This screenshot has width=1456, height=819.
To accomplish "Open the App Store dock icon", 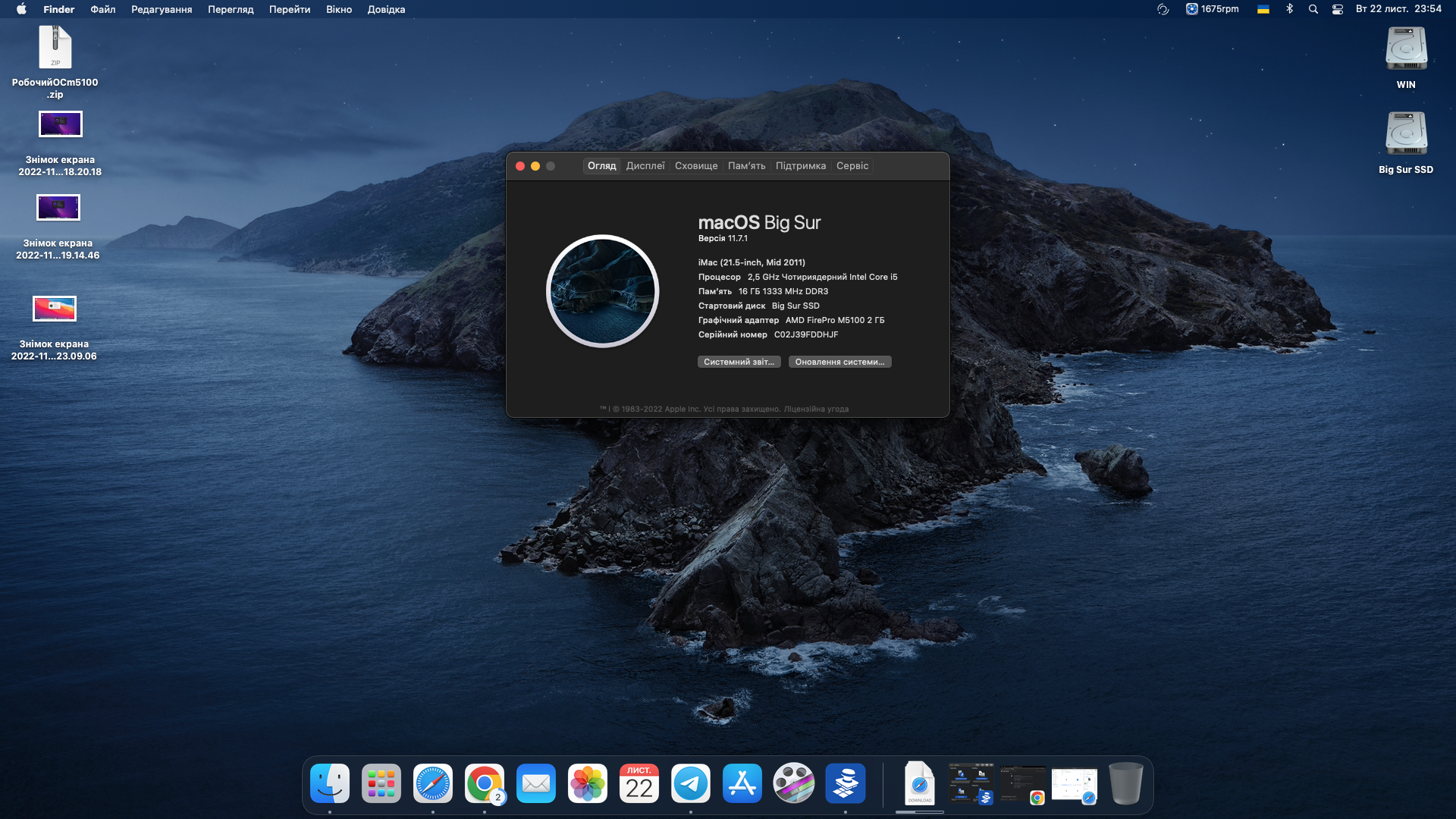I will coord(742,783).
